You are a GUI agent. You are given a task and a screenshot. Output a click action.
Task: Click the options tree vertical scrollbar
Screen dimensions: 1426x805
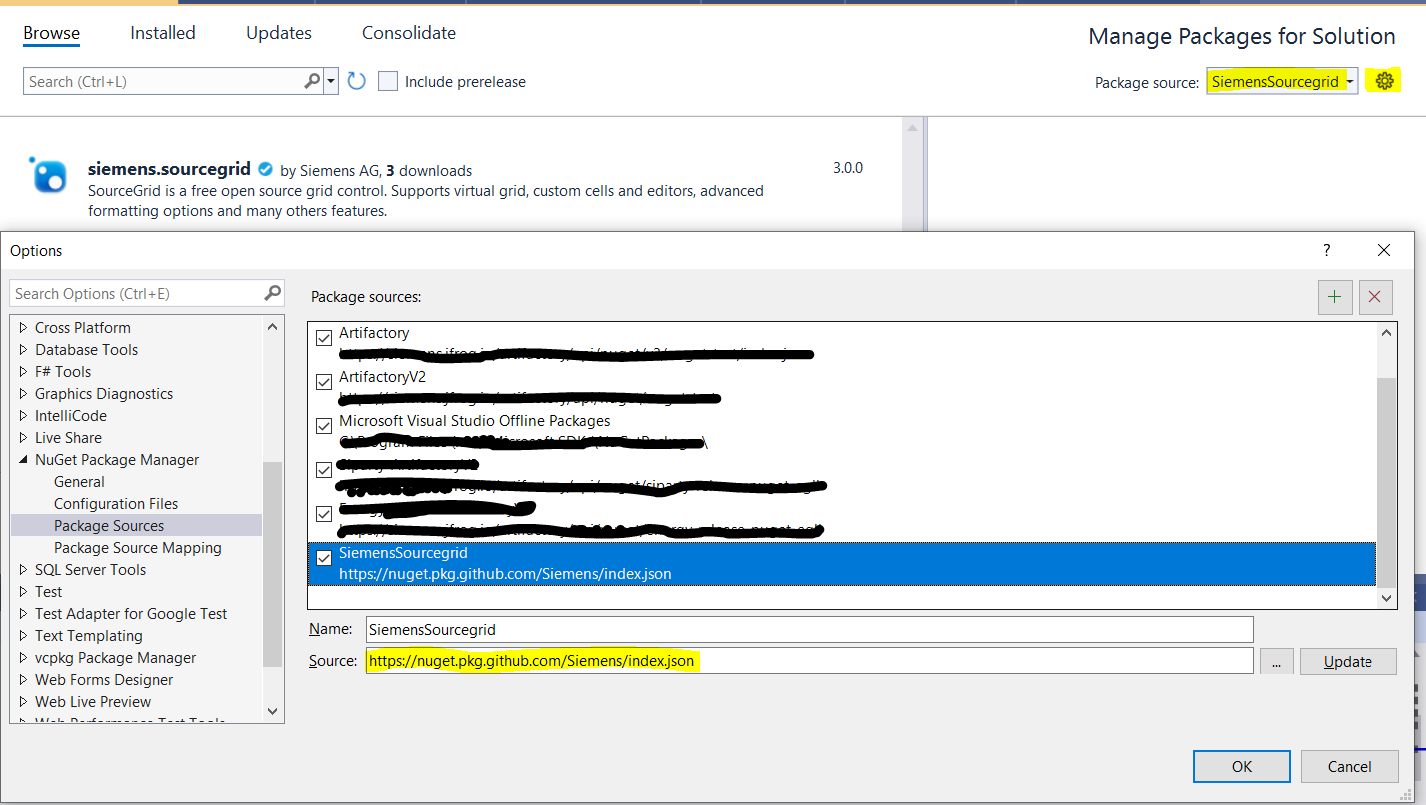click(273, 564)
